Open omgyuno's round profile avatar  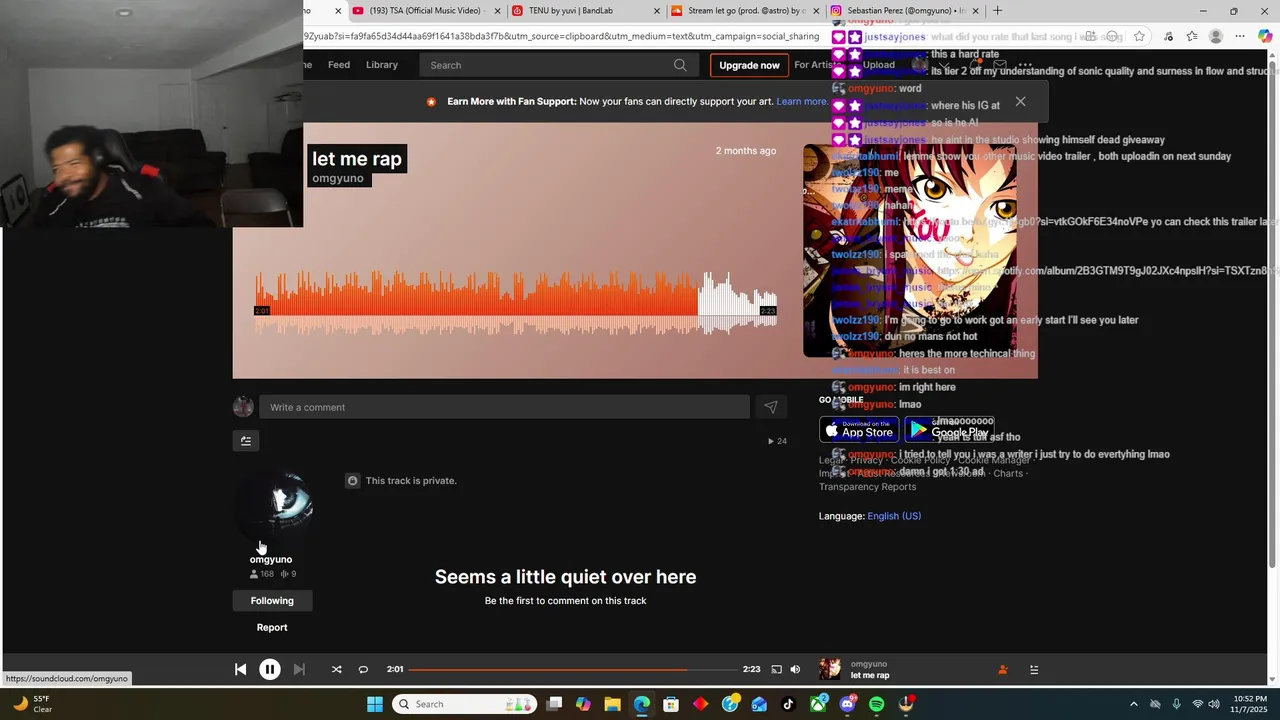[x=272, y=507]
